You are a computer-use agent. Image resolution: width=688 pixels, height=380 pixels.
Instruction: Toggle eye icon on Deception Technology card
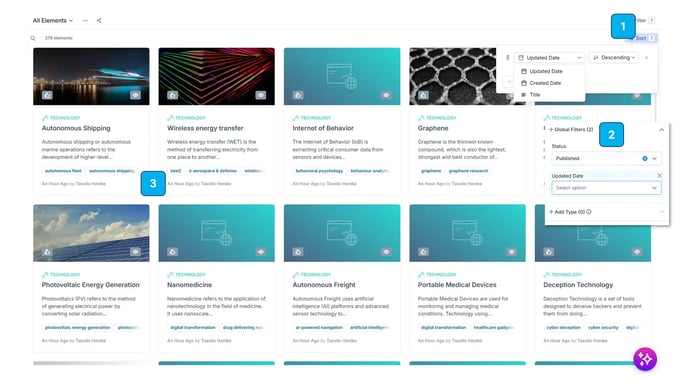pyautogui.click(x=637, y=252)
